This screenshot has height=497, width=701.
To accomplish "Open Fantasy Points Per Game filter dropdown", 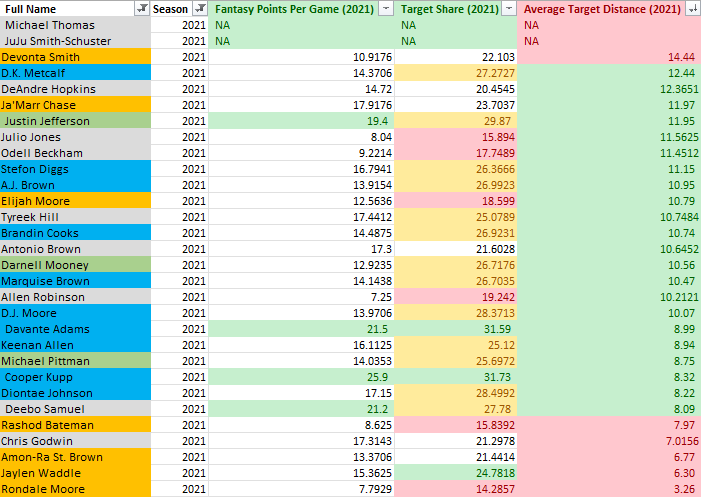I will coord(386,8).
